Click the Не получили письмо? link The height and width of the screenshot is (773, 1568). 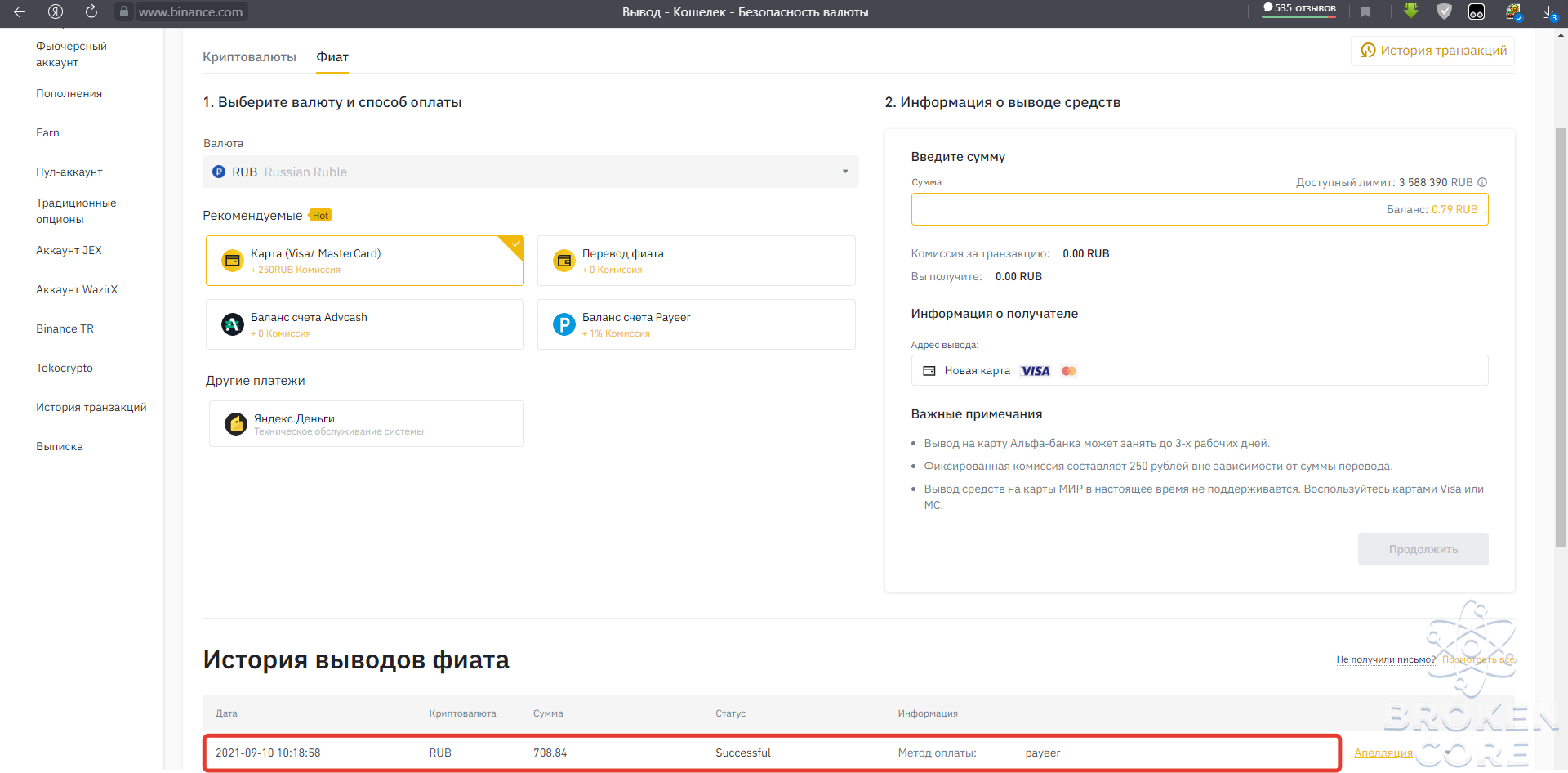pyautogui.click(x=1386, y=659)
